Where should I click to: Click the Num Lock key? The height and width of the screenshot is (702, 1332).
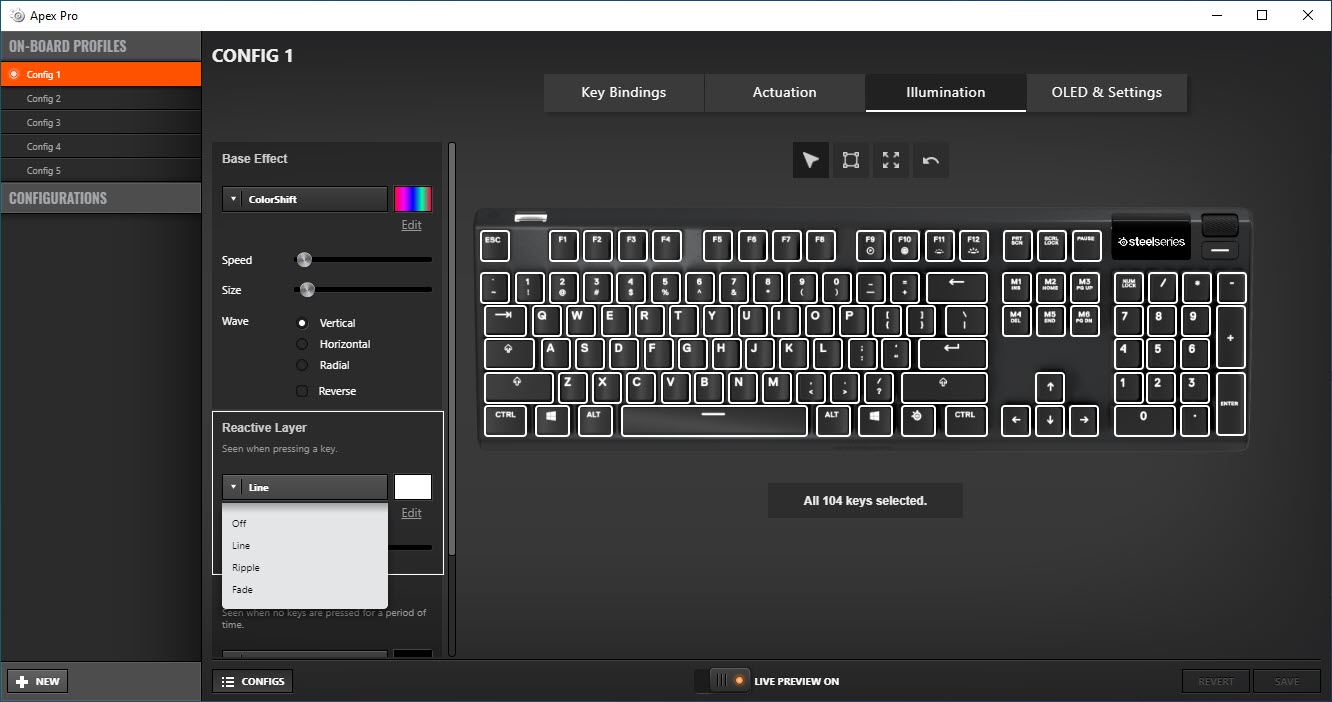click(1129, 287)
